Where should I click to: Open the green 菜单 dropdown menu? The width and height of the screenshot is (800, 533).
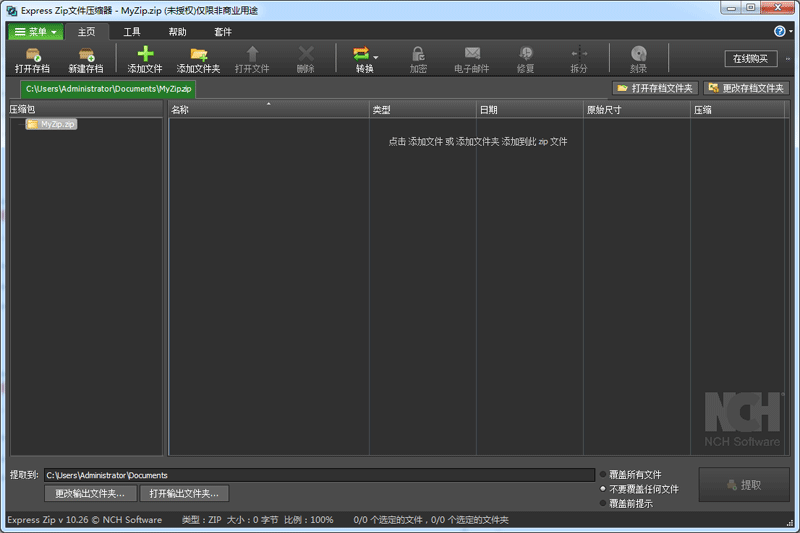[x=36, y=32]
